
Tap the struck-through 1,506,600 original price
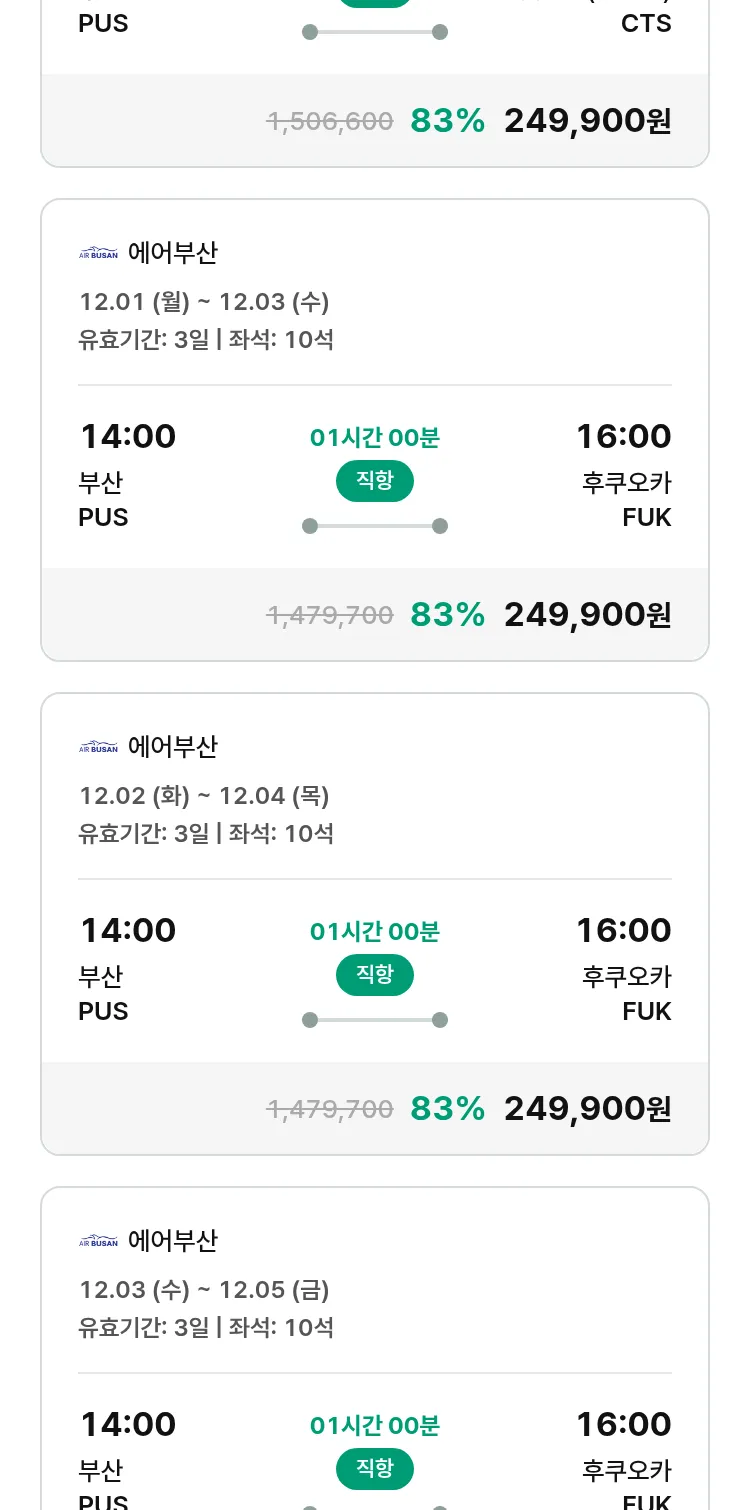[x=330, y=122]
